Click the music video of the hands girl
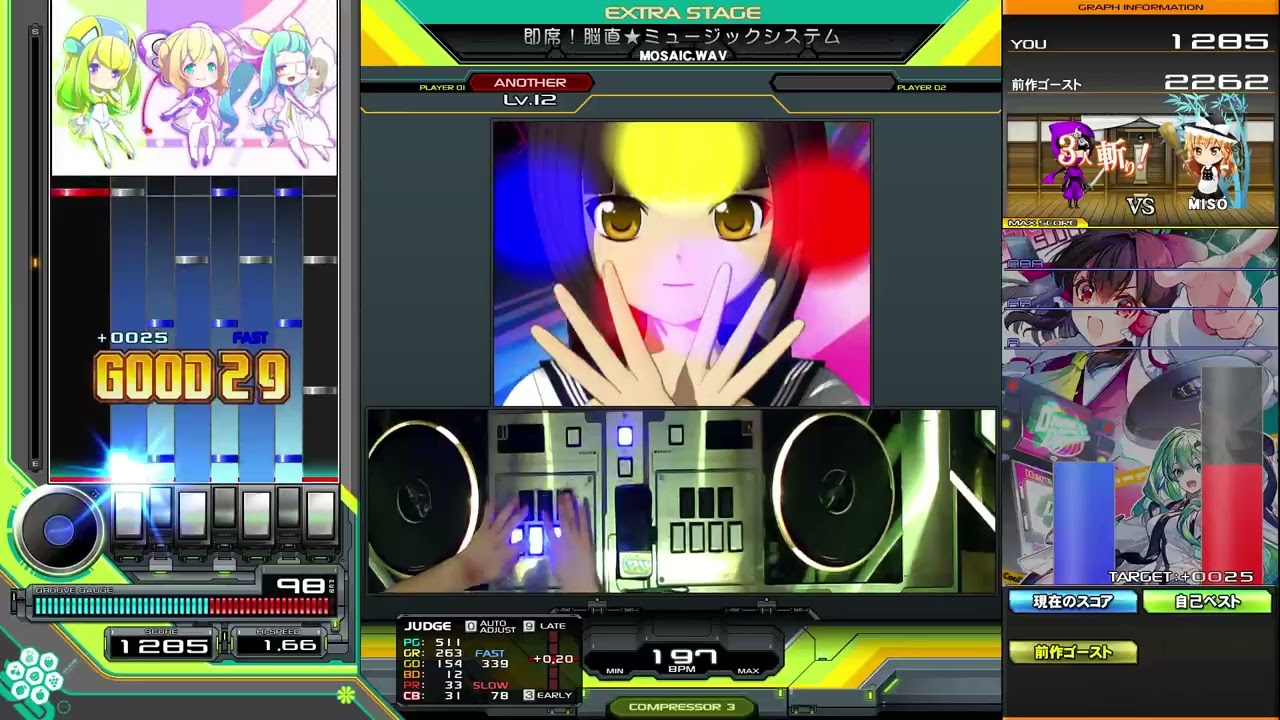1280x720 pixels. 682,264
